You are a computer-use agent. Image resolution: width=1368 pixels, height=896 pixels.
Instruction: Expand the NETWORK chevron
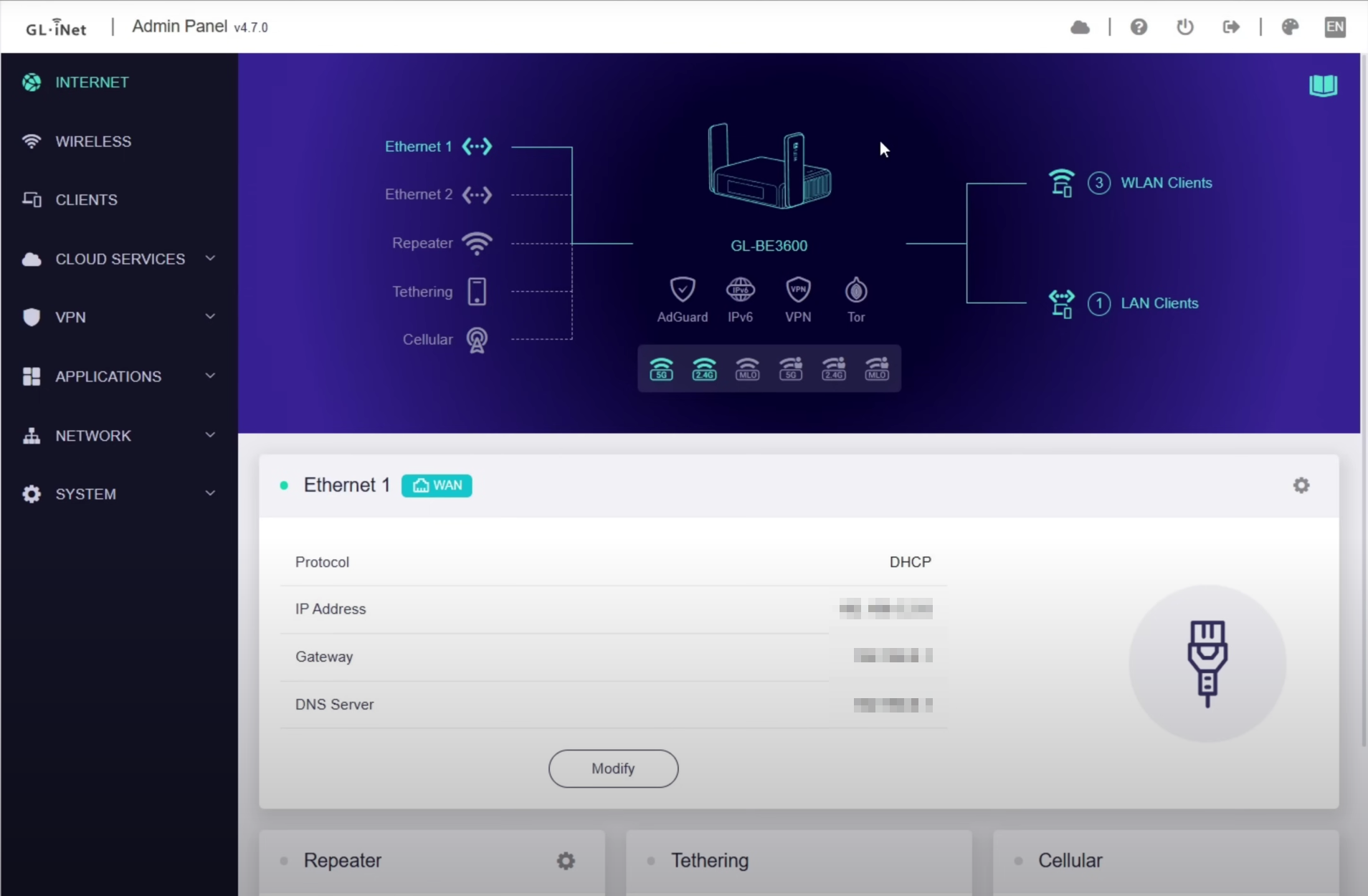pos(210,435)
